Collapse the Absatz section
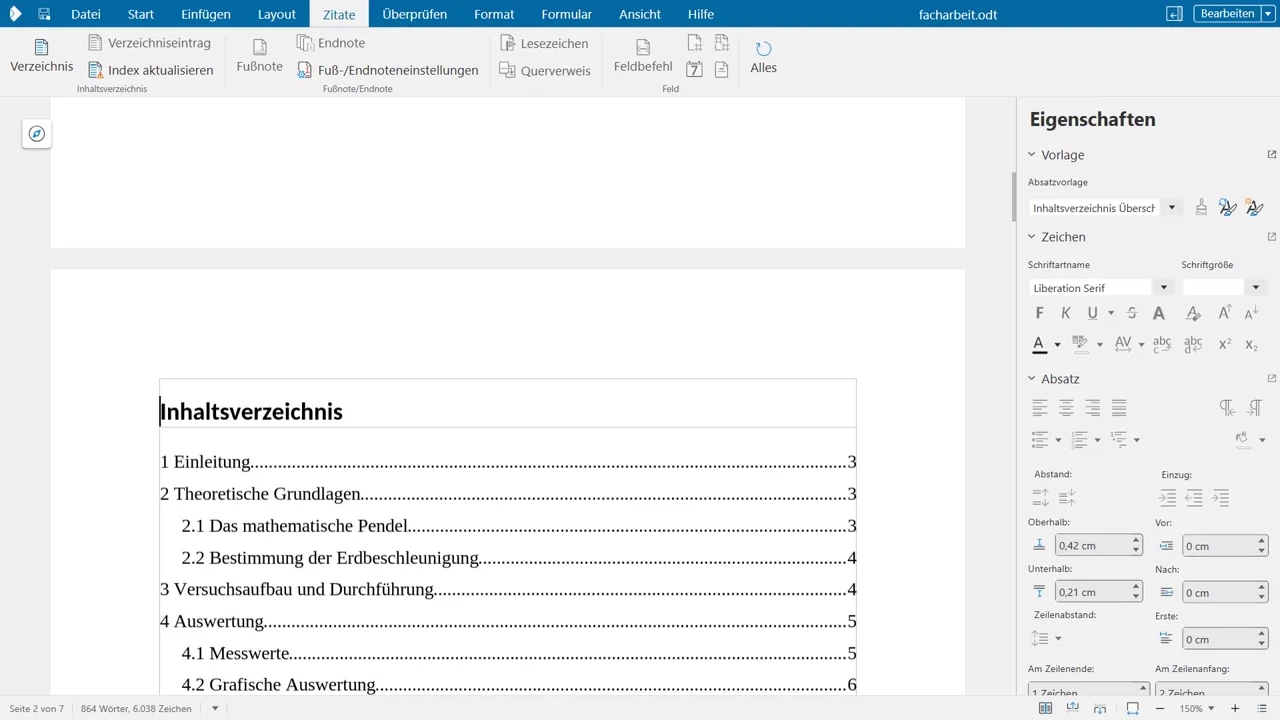Screen dimensions: 1280x720 click(x=1032, y=379)
